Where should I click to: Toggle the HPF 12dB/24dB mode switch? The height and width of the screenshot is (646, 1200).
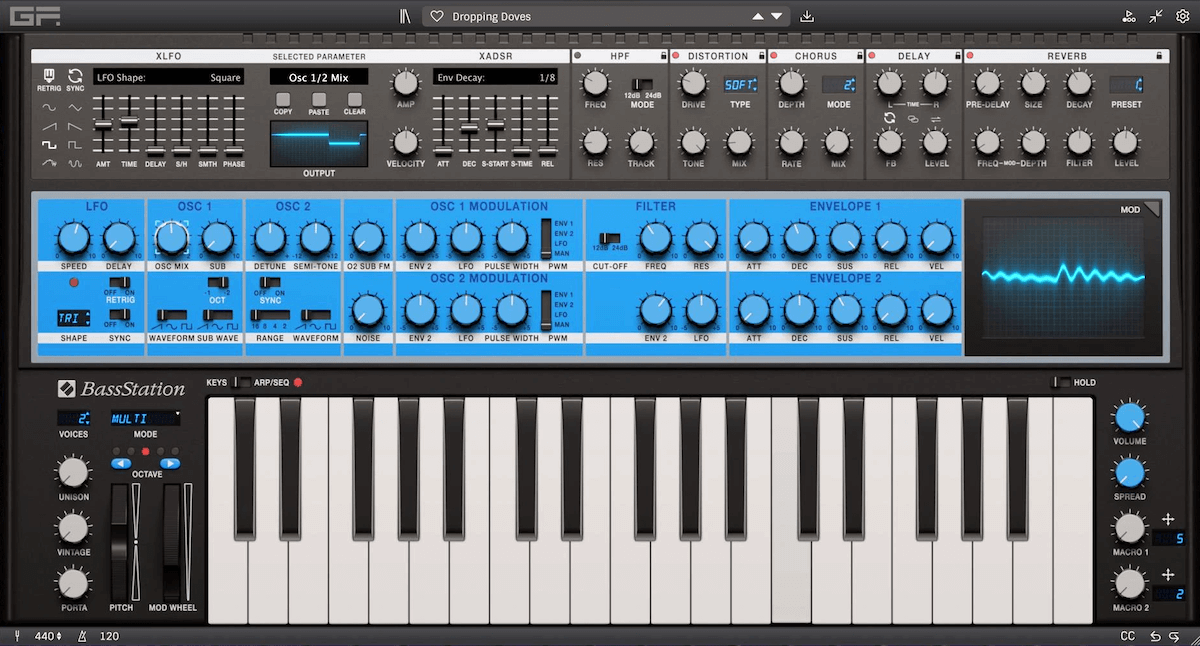[x=642, y=85]
